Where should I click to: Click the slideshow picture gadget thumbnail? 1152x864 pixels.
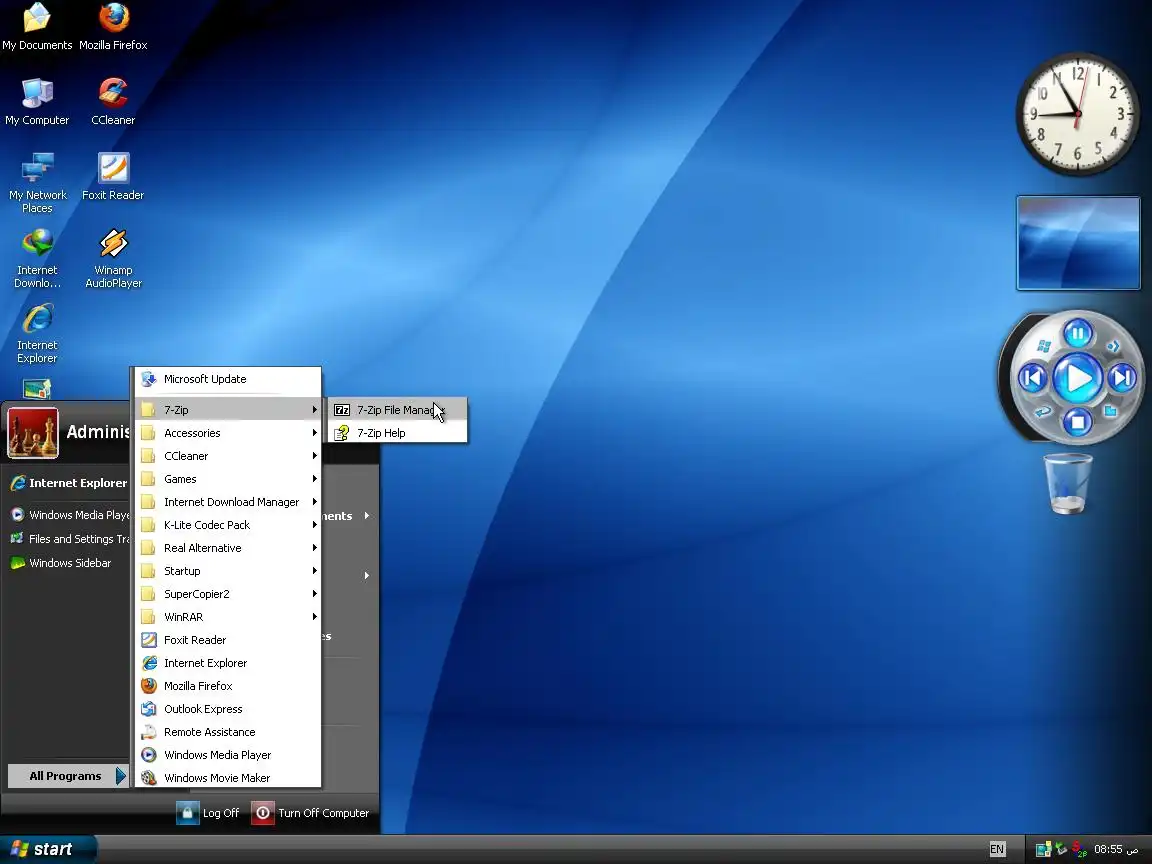1078,243
